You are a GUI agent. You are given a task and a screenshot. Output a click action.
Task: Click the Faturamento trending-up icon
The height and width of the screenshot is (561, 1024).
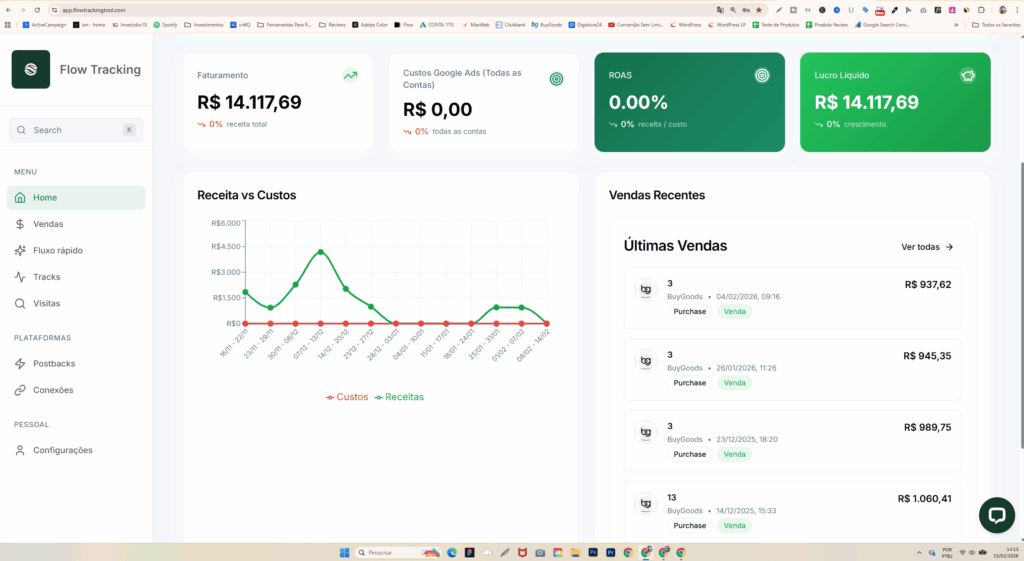[x=351, y=75]
